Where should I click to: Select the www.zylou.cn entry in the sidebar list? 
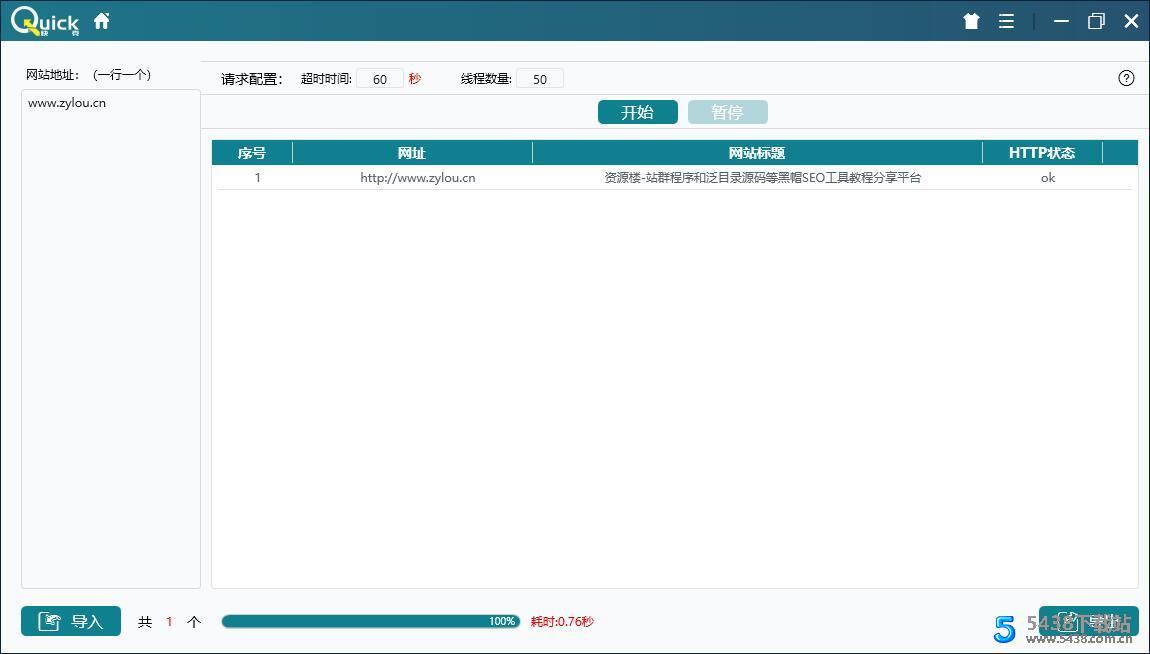pos(68,102)
